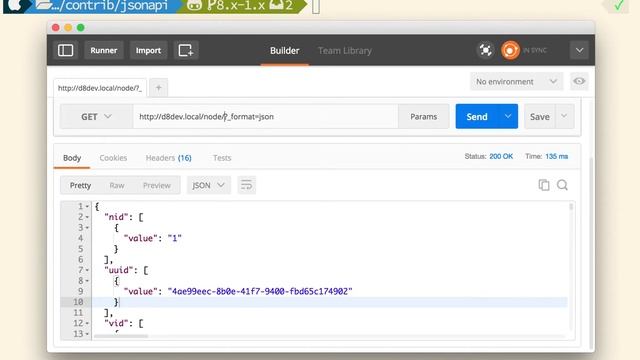Collapse the object on line 8

[x=87, y=281]
